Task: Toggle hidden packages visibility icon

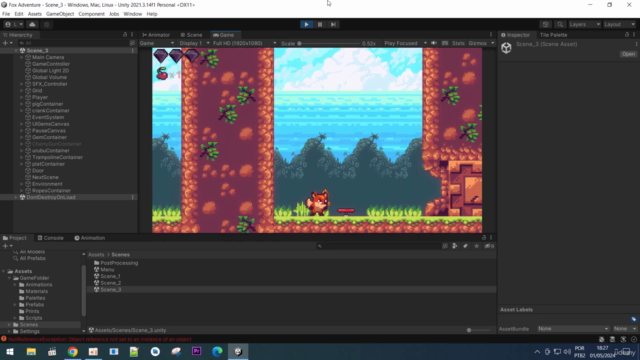Action: 489,246
